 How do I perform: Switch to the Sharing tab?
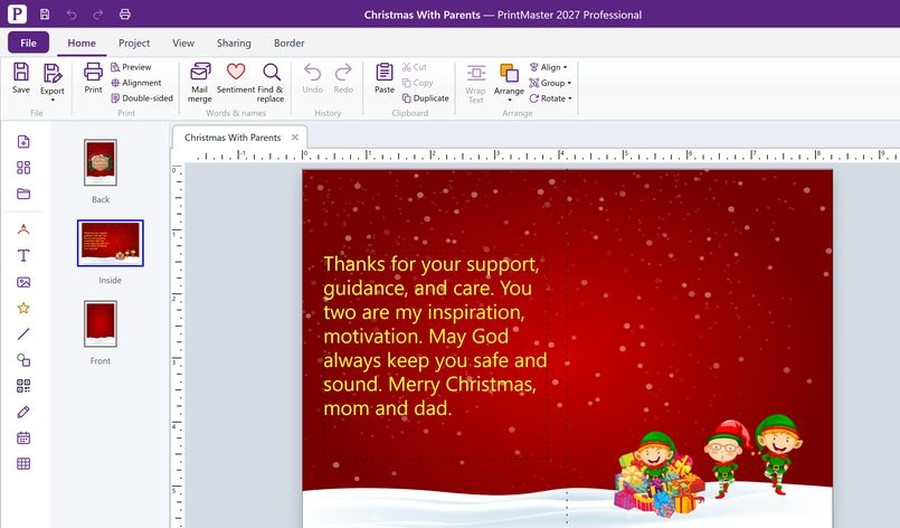tap(234, 43)
